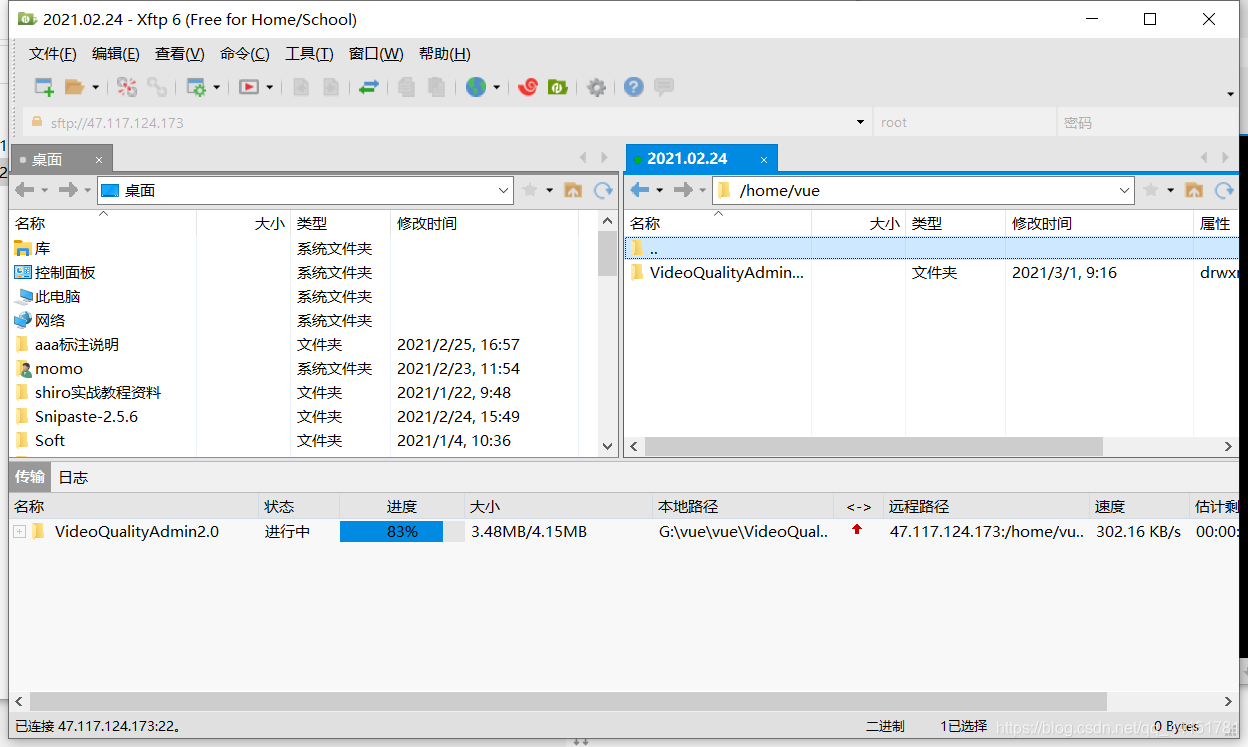This screenshot has width=1248, height=747.
Task: Sort local files by 类型 column
Action: tap(340, 223)
